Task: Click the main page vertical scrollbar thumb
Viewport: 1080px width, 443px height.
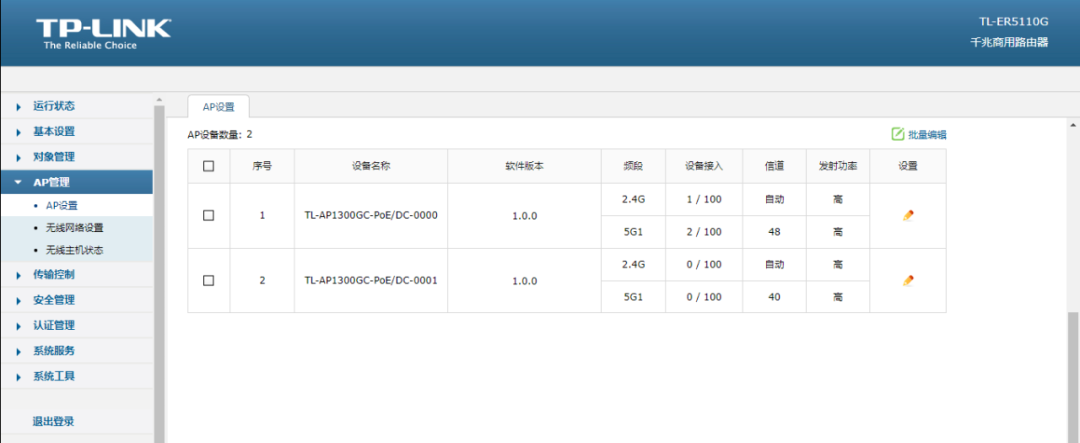Action: click(x=1074, y=377)
